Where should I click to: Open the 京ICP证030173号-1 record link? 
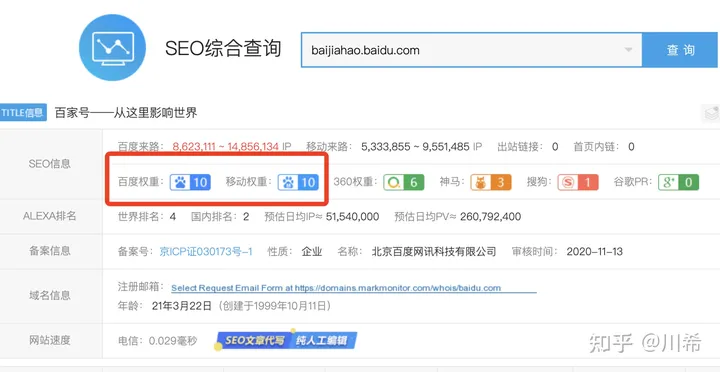[x=206, y=252]
